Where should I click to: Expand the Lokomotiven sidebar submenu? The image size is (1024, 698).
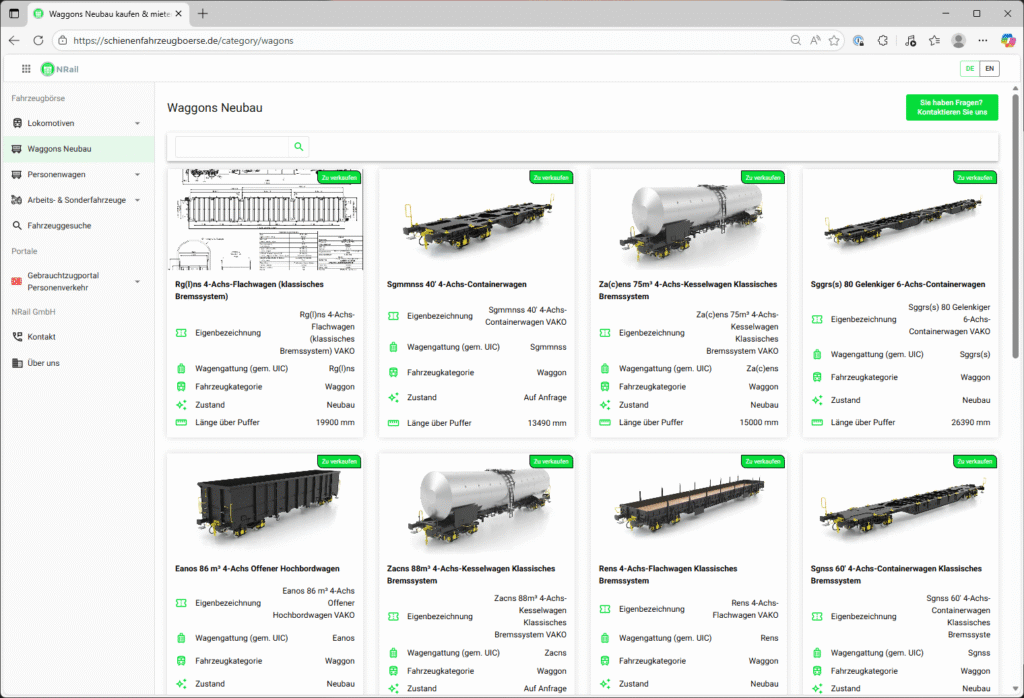(x=137, y=123)
